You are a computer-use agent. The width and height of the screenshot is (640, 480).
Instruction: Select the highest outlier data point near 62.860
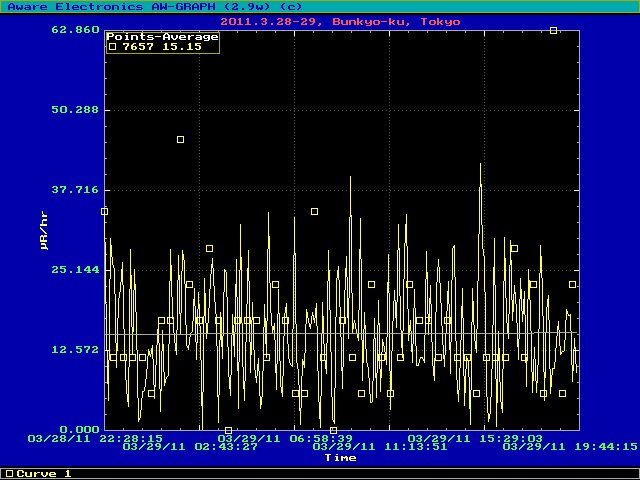coord(553,31)
